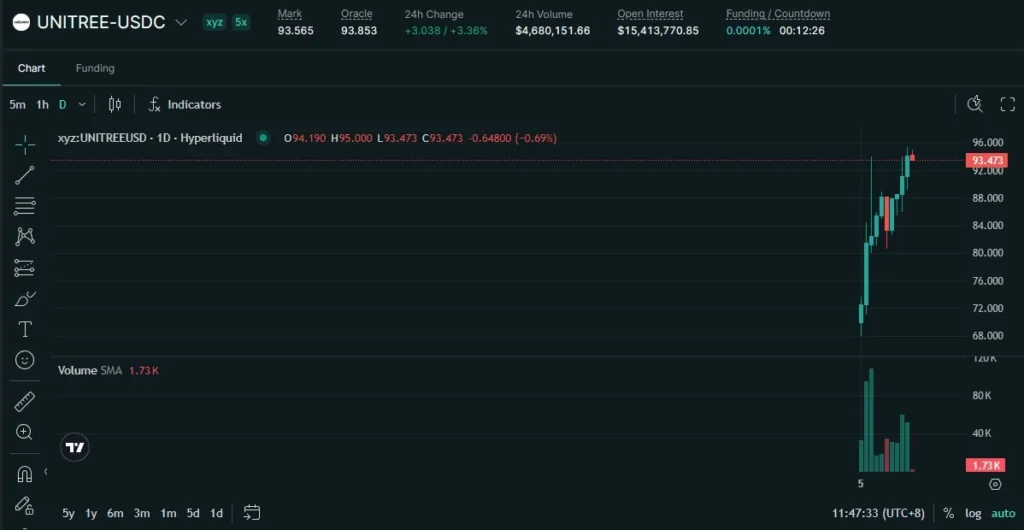The width and height of the screenshot is (1024, 530).
Task: Click the Funding / Countdown header
Action: click(778, 14)
